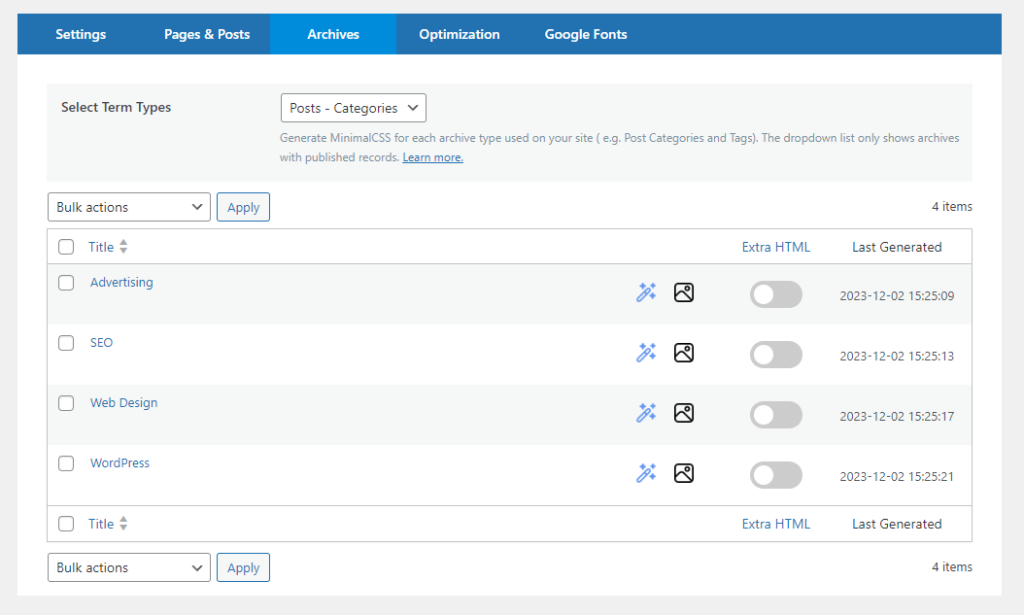Click the magic wand icon for WordPress
The height and width of the screenshot is (615, 1024).
point(646,473)
